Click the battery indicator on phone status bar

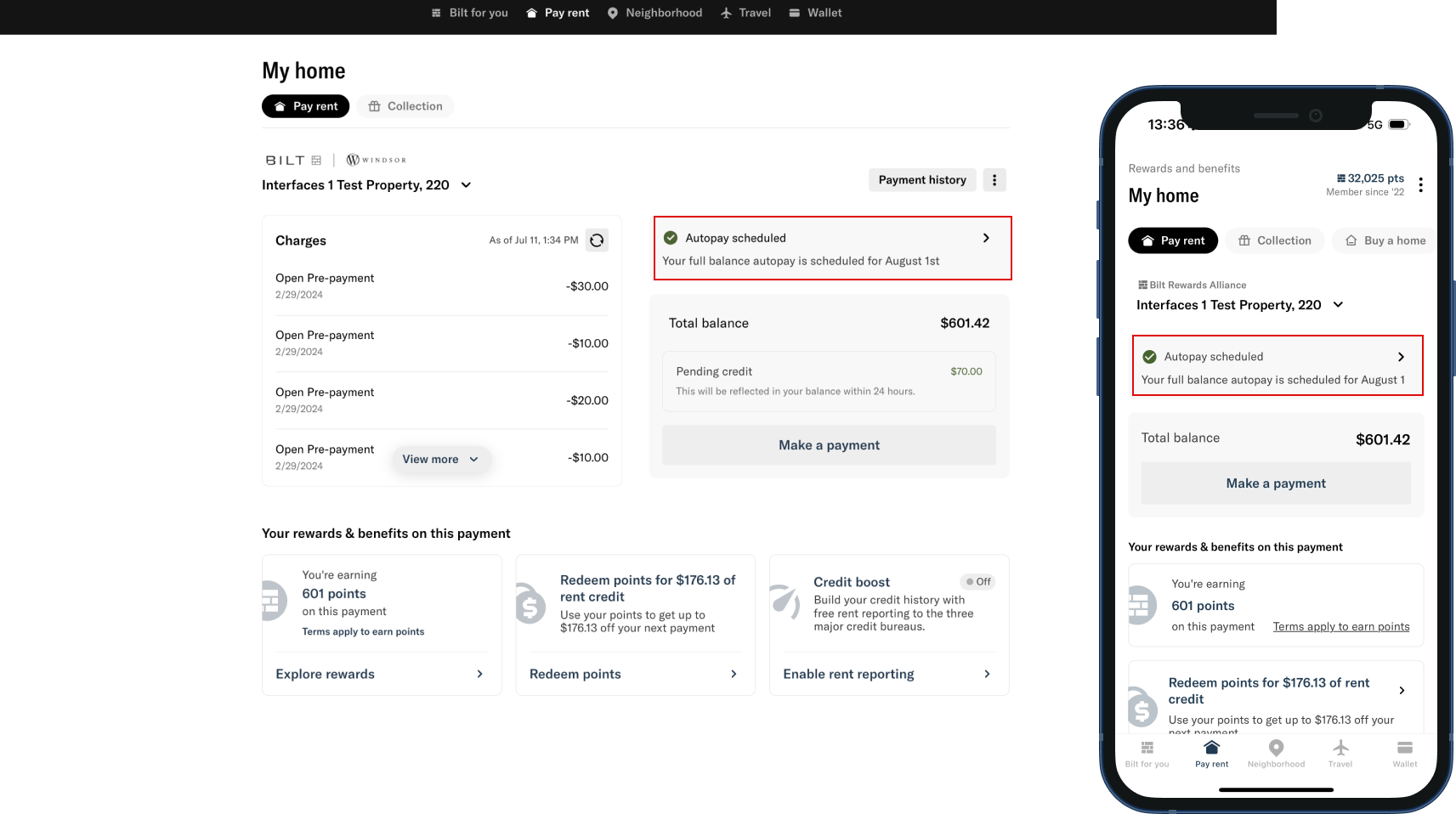[x=1399, y=124]
